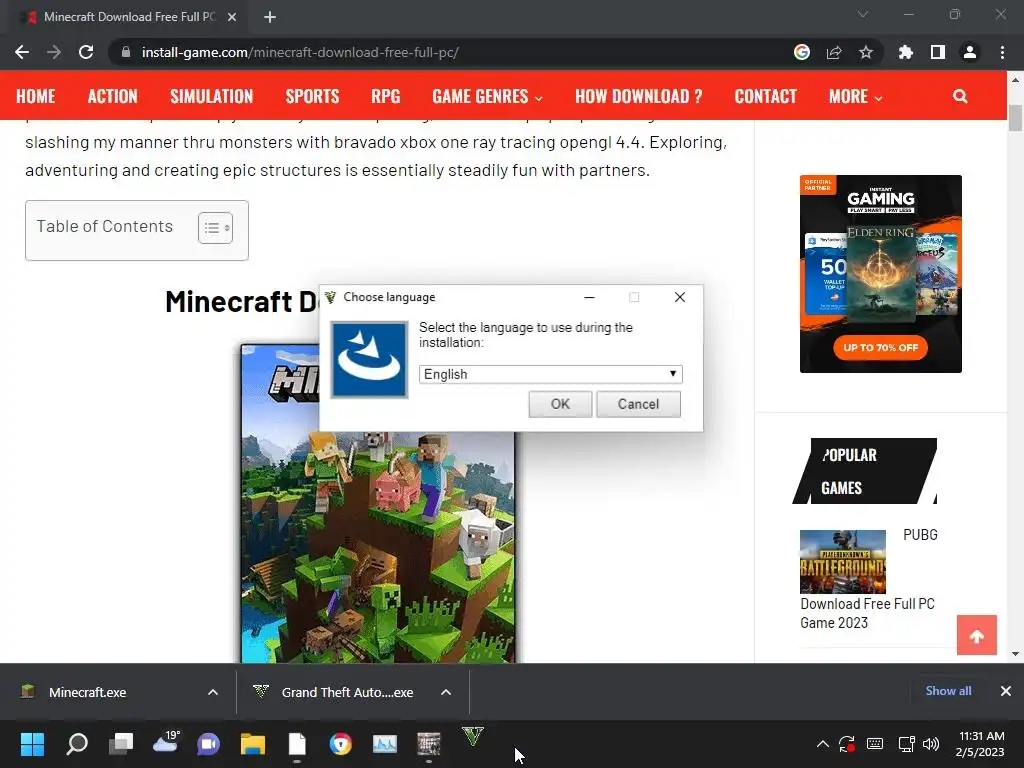Image resolution: width=1024 pixels, height=768 pixels.
Task: Click Show all downloads
Action: 948,691
